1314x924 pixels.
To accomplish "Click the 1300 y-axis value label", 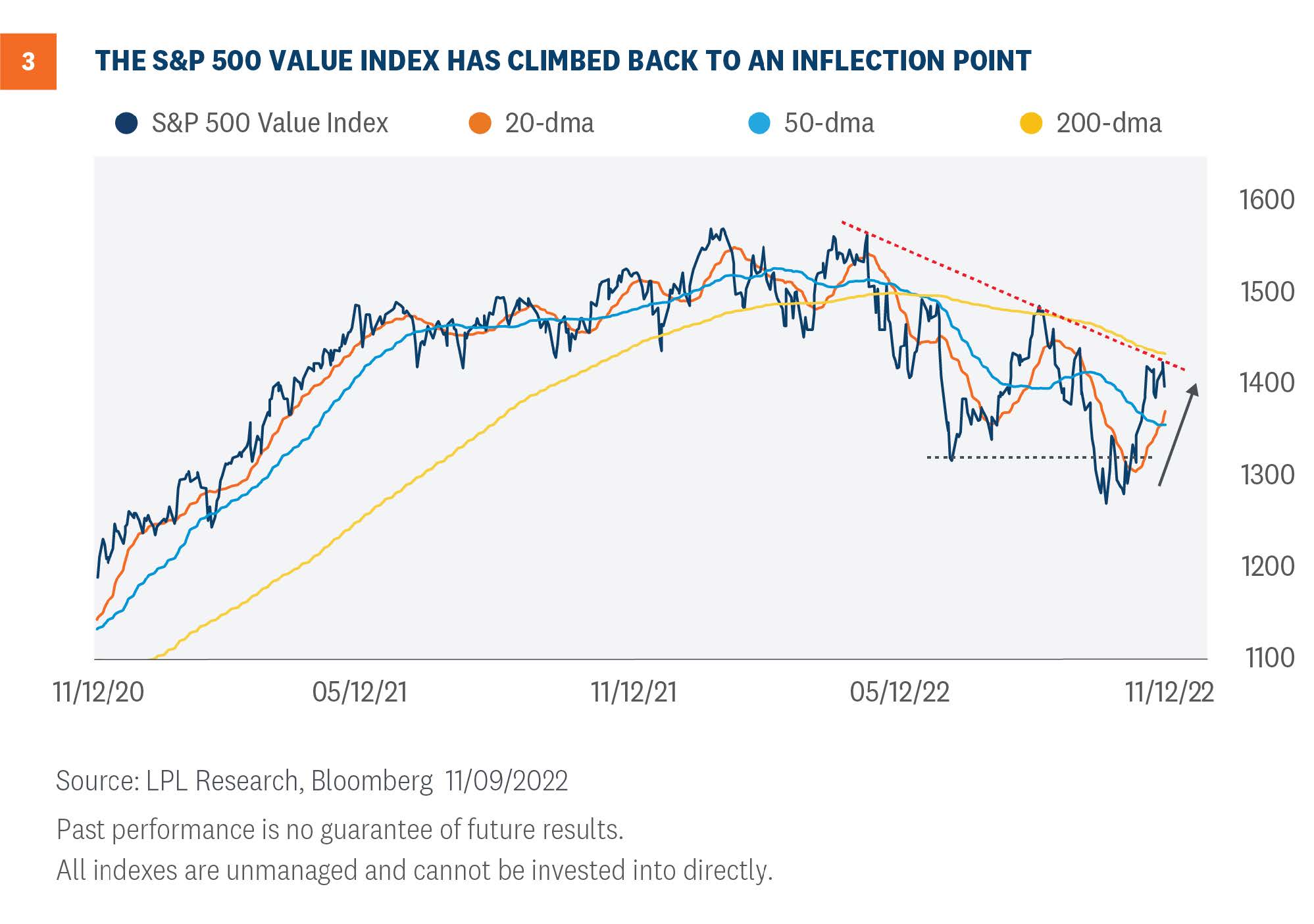I will [x=1267, y=475].
